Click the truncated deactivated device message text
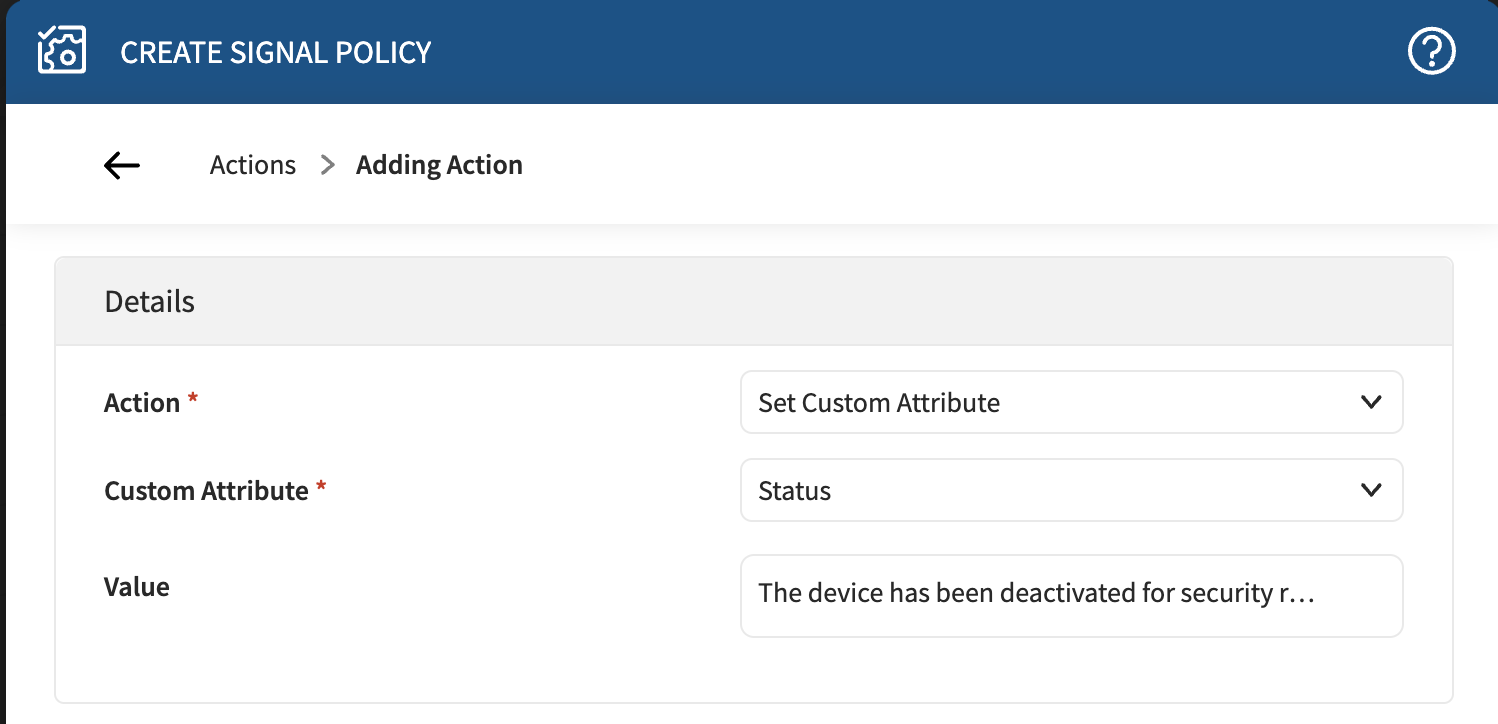 tap(1034, 593)
